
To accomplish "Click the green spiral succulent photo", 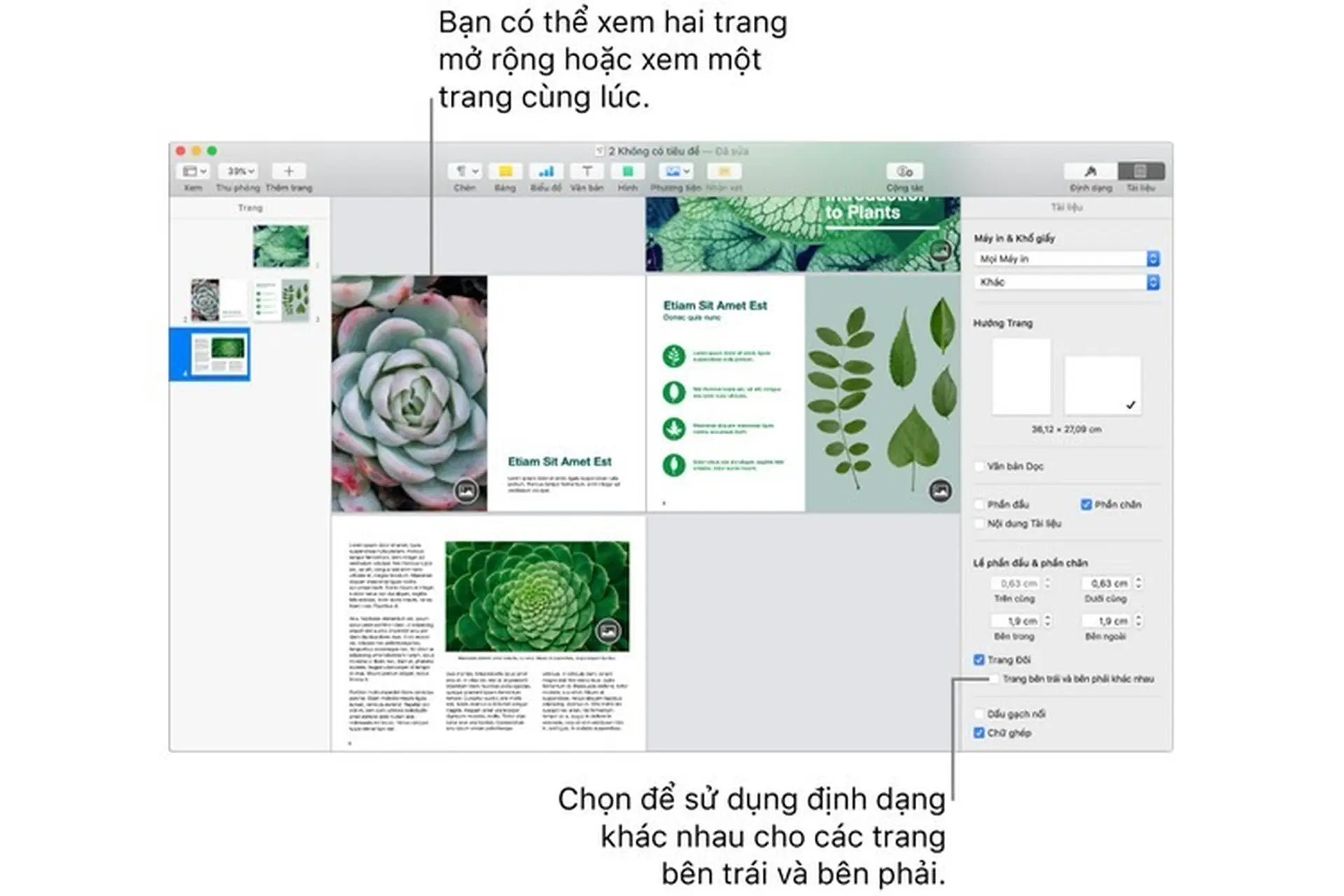I will click(537, 596).
